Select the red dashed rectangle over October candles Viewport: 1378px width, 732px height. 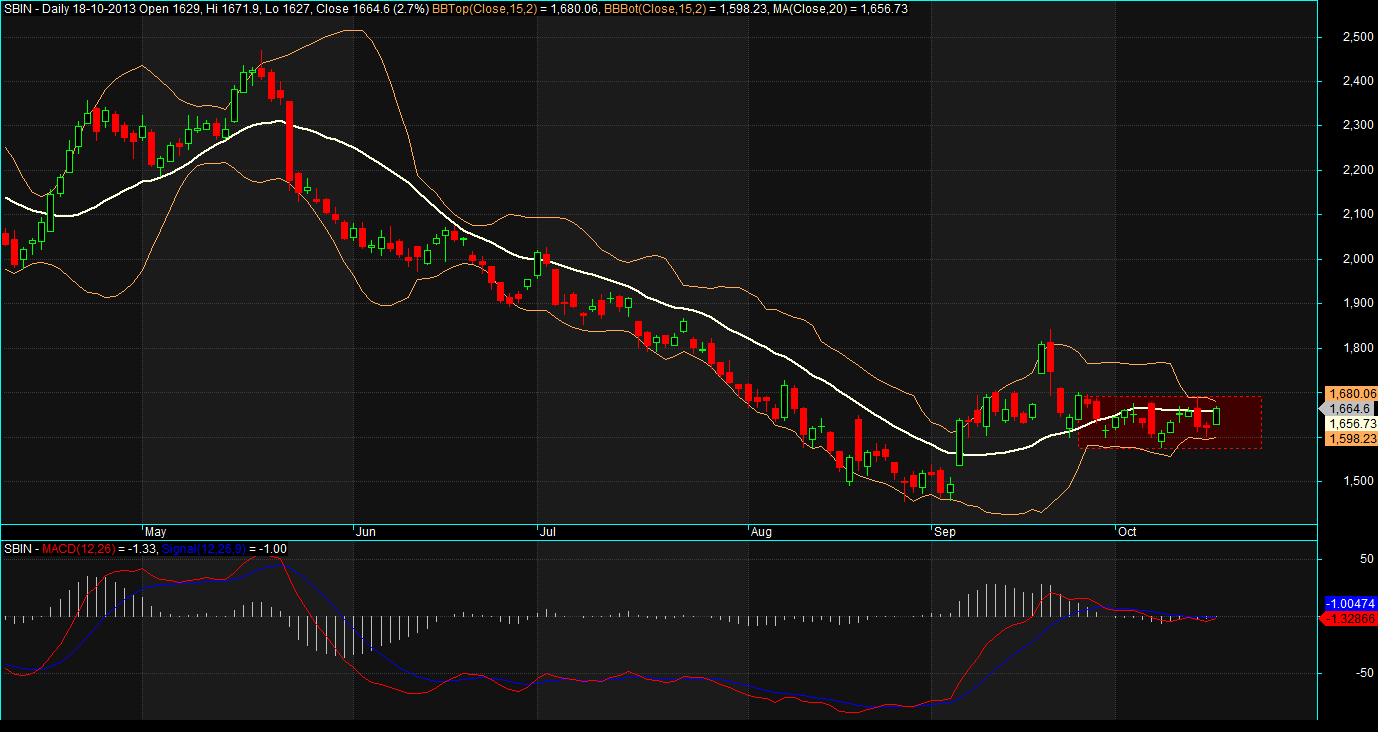click(x=1170, y=422)
